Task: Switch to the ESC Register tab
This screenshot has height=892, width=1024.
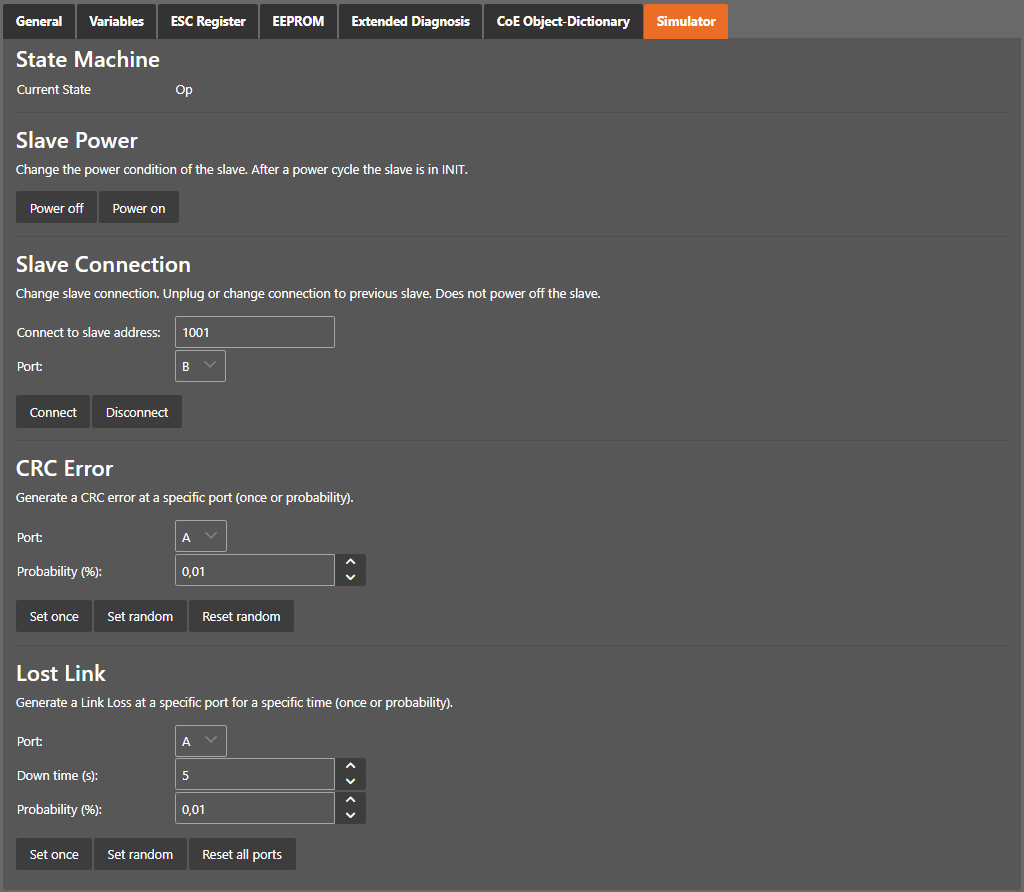Action: click(x=208, y=21)
